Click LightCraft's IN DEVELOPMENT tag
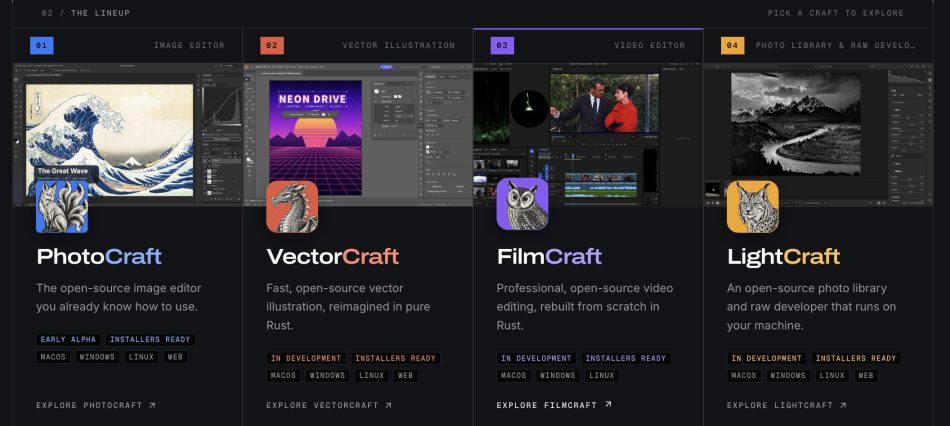The width and height of the screenshot is (950, 426). [x=766, y=359]
